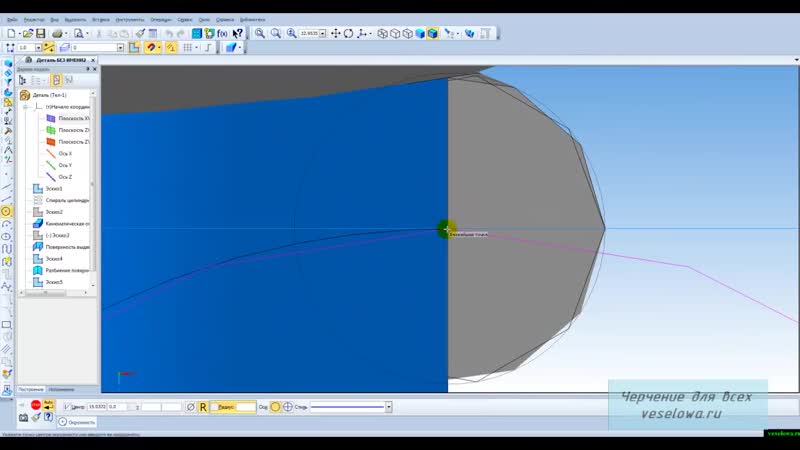Click the context help arrow icon
Image resolution: width=800 pixels, height=450 pixels.
coord(238,33)
